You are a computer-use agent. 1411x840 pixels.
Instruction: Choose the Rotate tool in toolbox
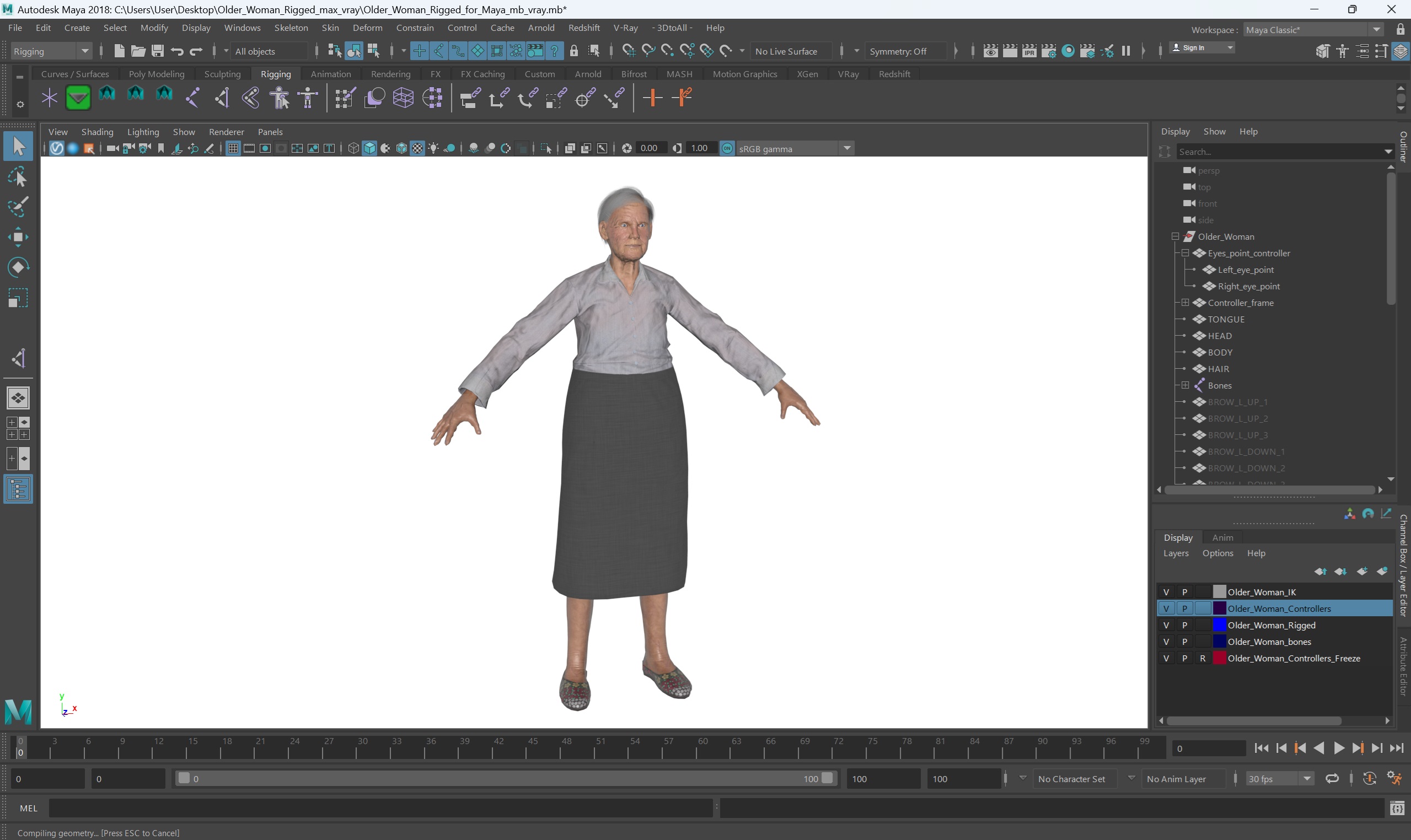click(x=18, y=267)
